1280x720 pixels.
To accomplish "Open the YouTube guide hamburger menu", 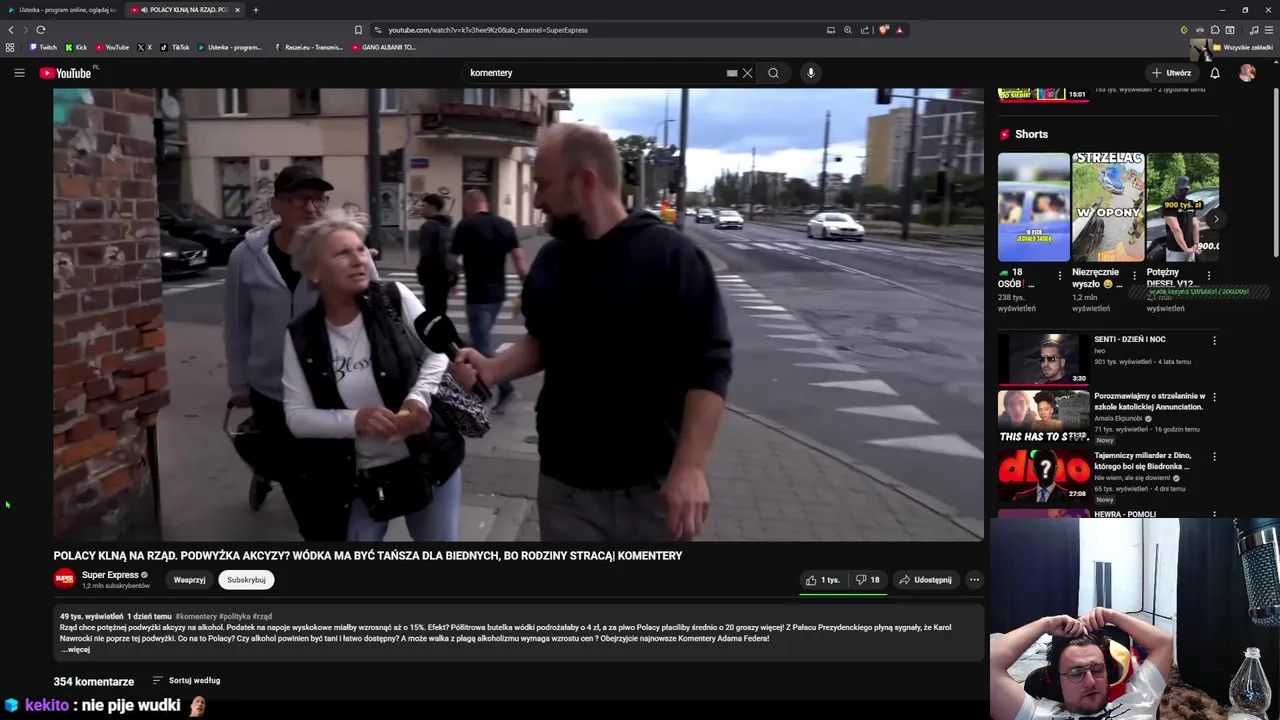I will click(x=19, y=73).
